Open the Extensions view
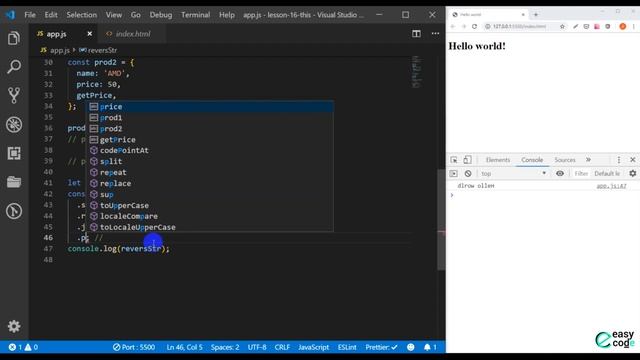The image size is (640, 360). pyautogui.click(x=14, y=153)
